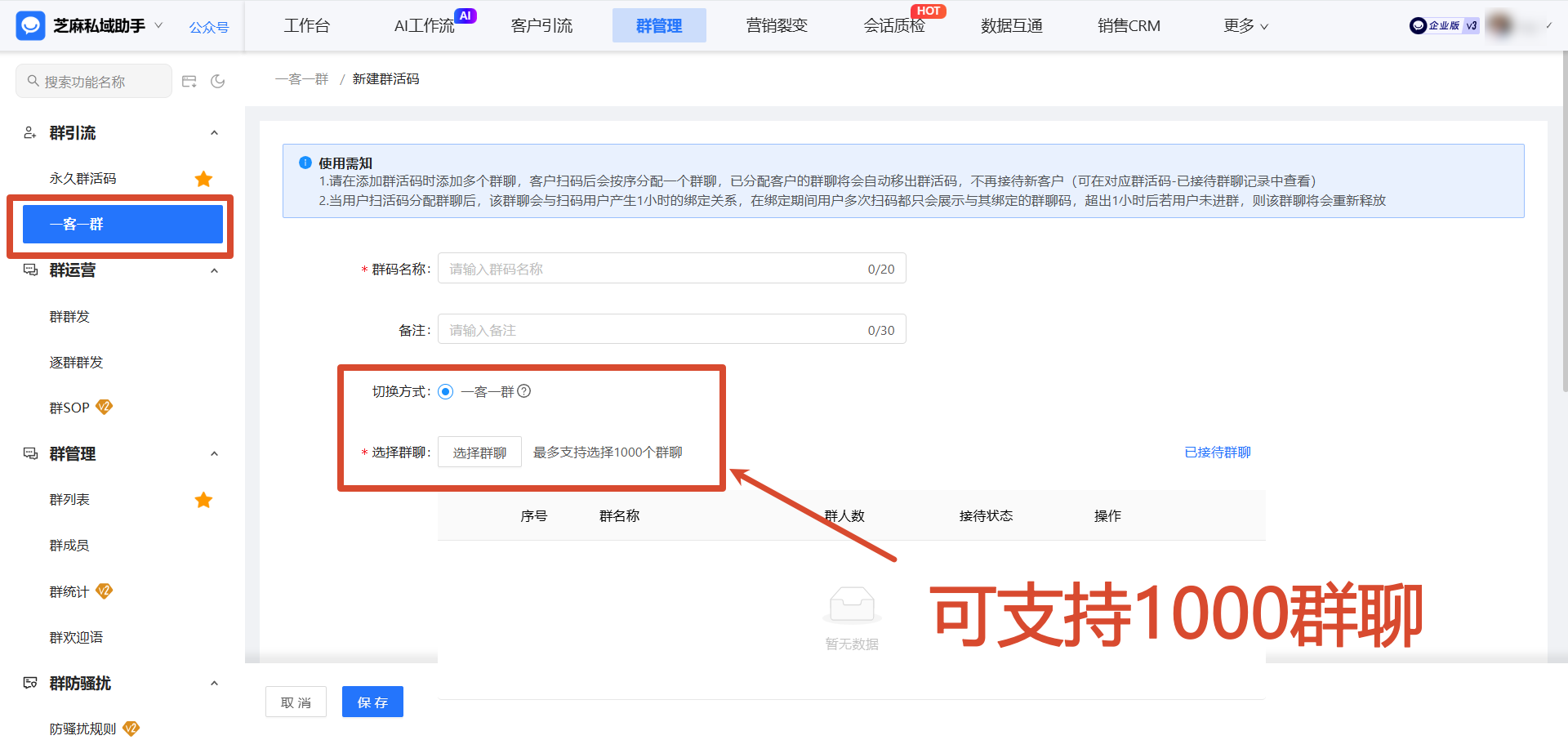This screenshot has height=740, width=1568.
Task: Open 群欢迎语 menu item
Action: pyautogui.click(x=76, y=637)
